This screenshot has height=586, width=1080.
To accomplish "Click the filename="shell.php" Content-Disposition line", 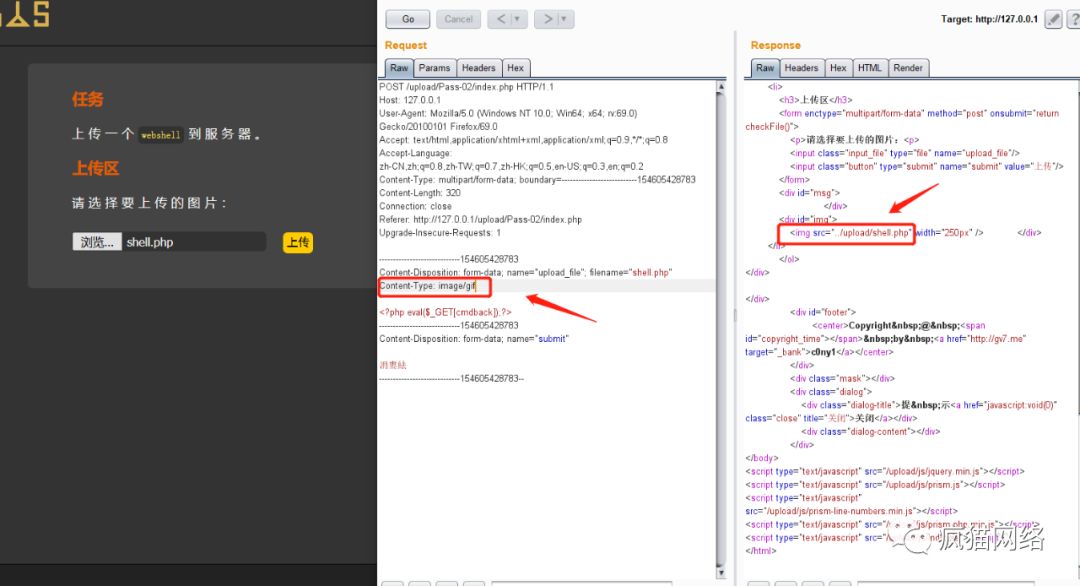I will coord(526,273).
